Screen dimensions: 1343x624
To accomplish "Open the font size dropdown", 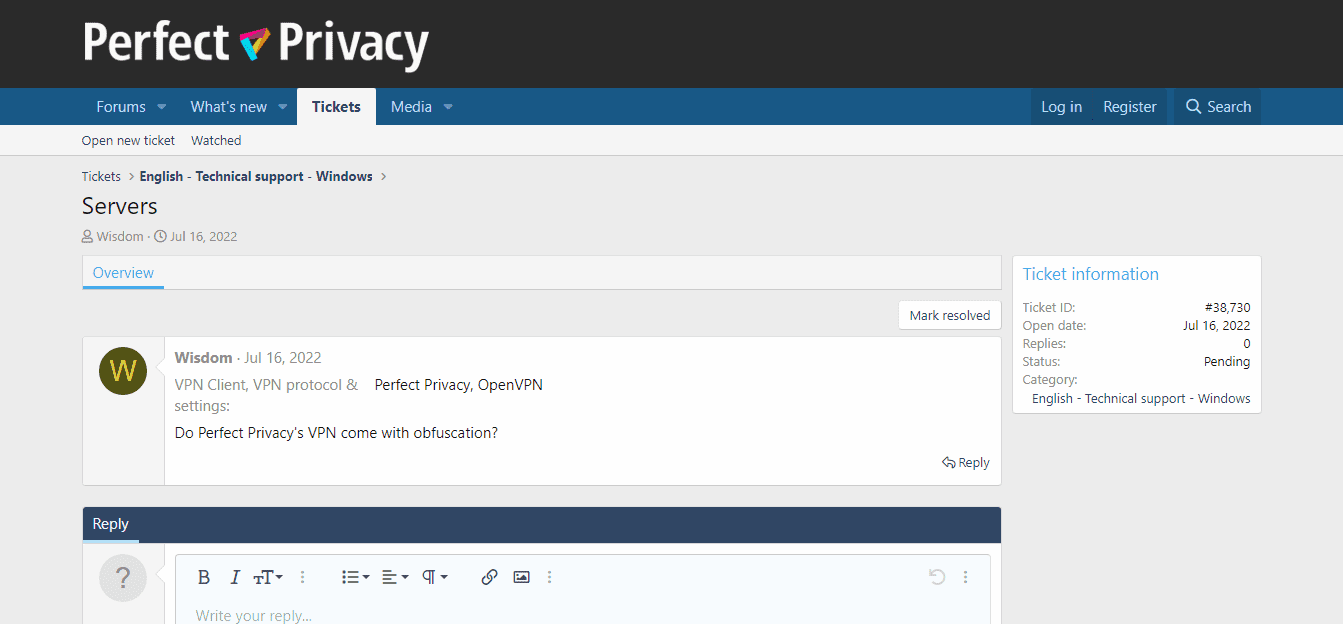I will [x=267, y=577].
